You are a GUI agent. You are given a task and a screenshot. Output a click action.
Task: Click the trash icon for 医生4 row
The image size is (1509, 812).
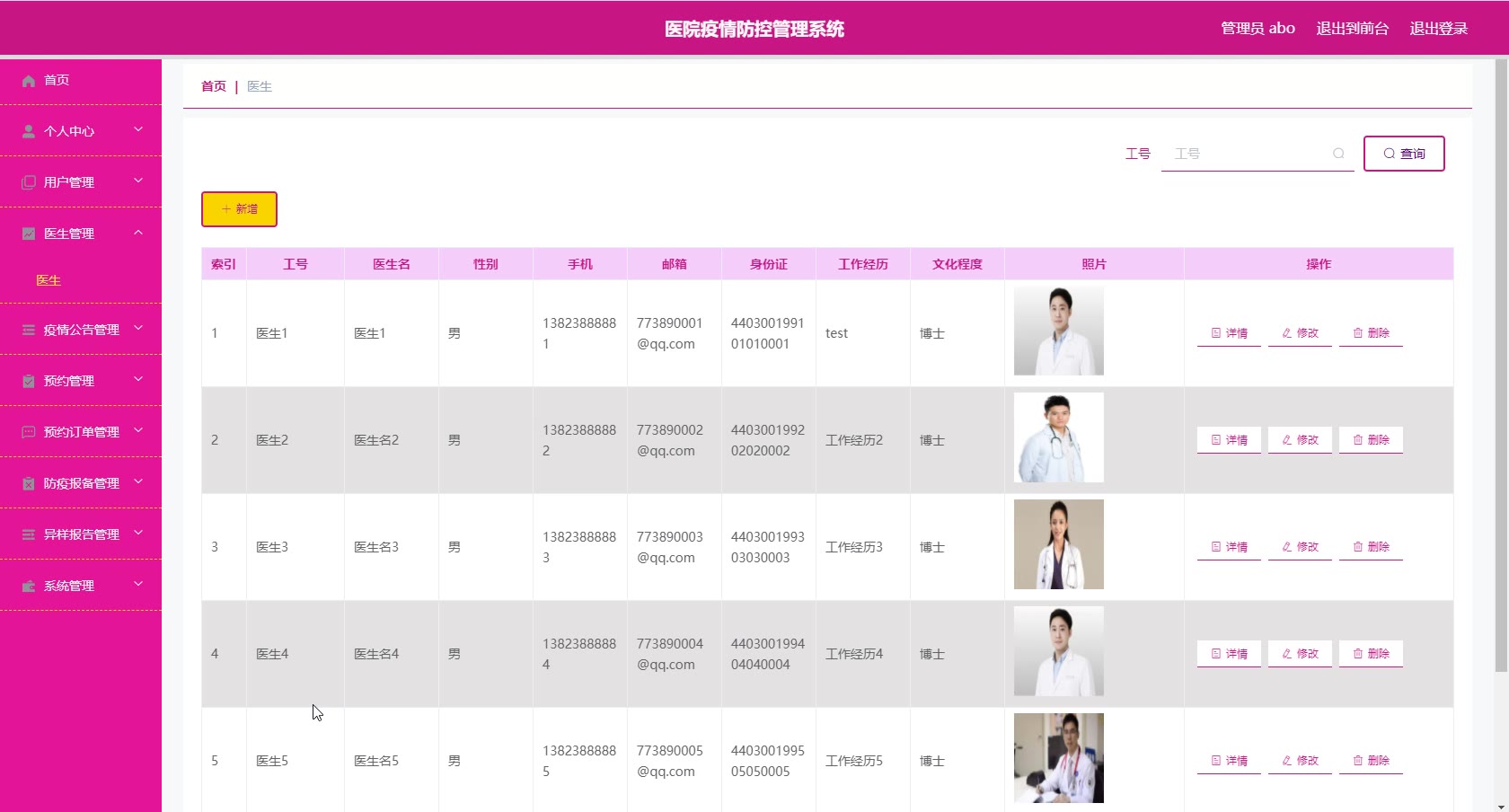1358,654
